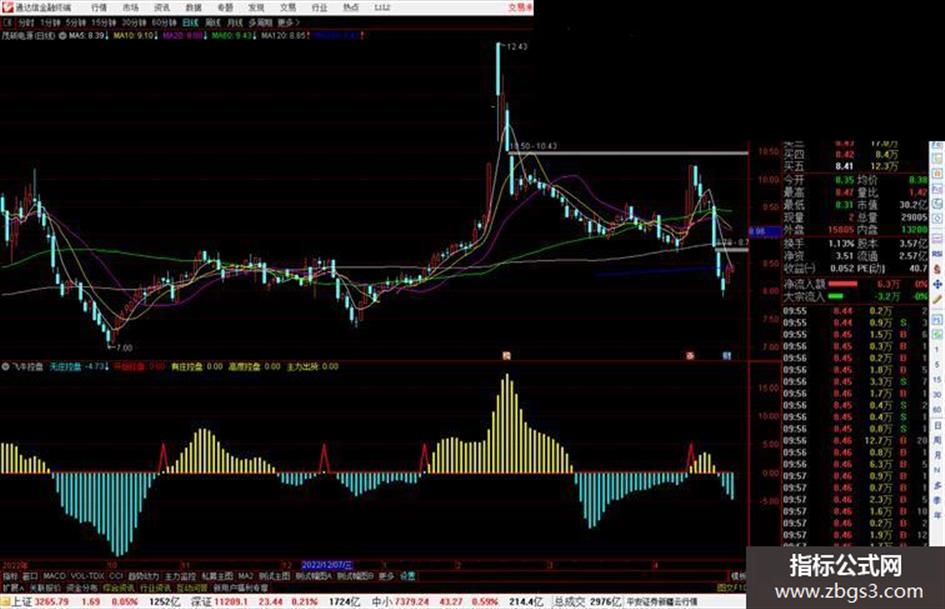
Task: Select the MA2 indicator tab
Action: point(245,576)
